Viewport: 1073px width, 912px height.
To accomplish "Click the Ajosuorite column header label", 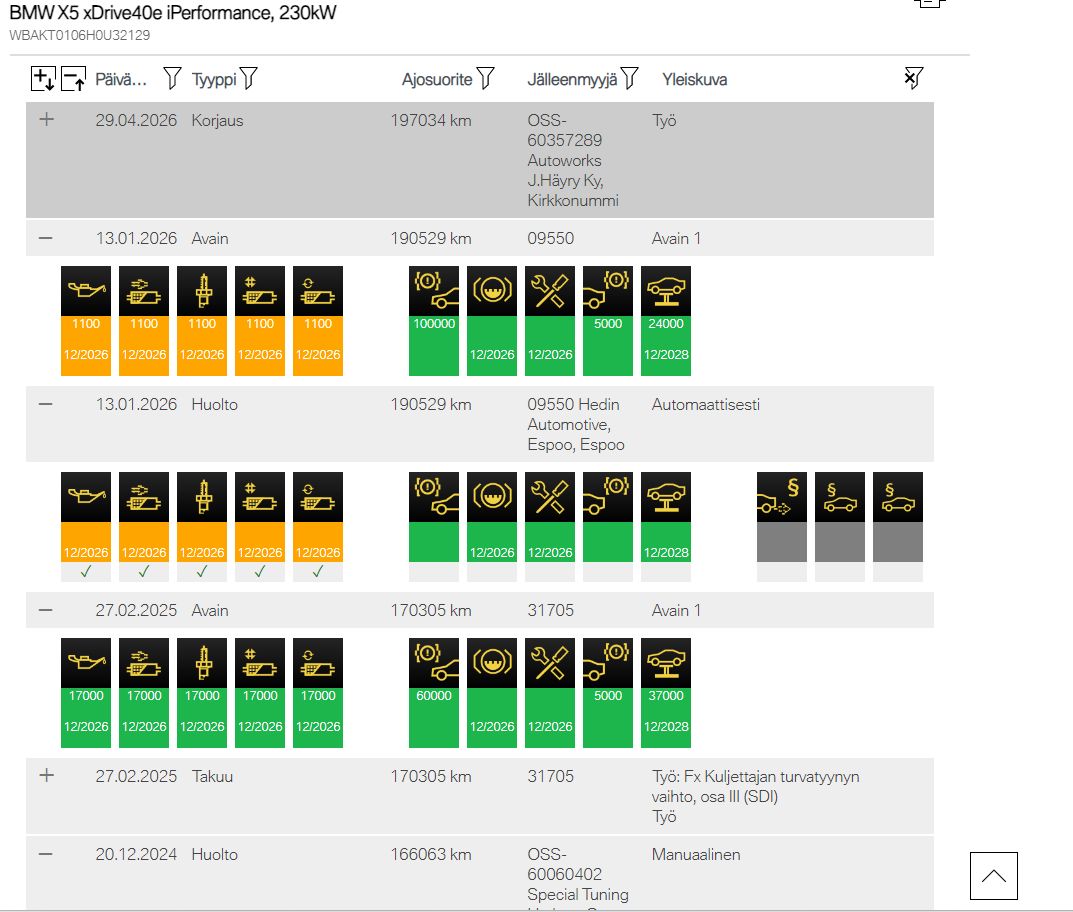I will pos(437,79).
